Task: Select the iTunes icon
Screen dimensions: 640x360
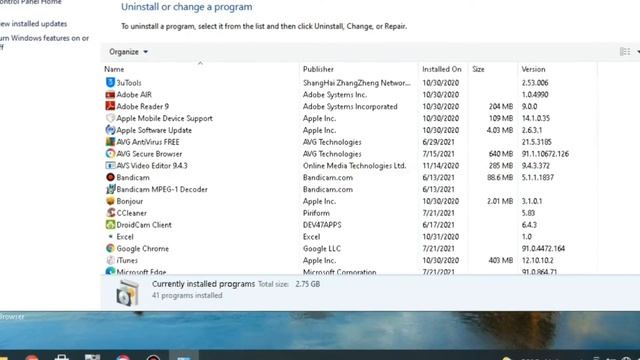Action: [x=110, y=260]
